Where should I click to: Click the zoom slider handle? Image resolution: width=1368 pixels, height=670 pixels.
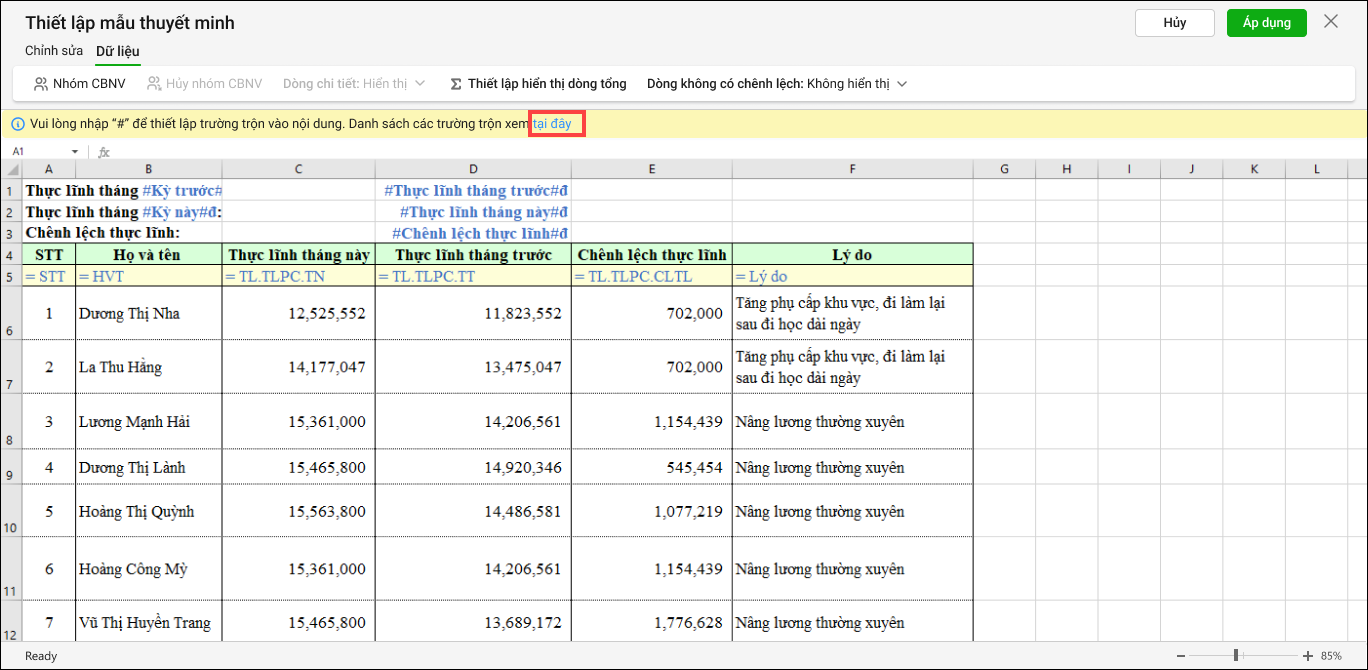click(1237, 656)
